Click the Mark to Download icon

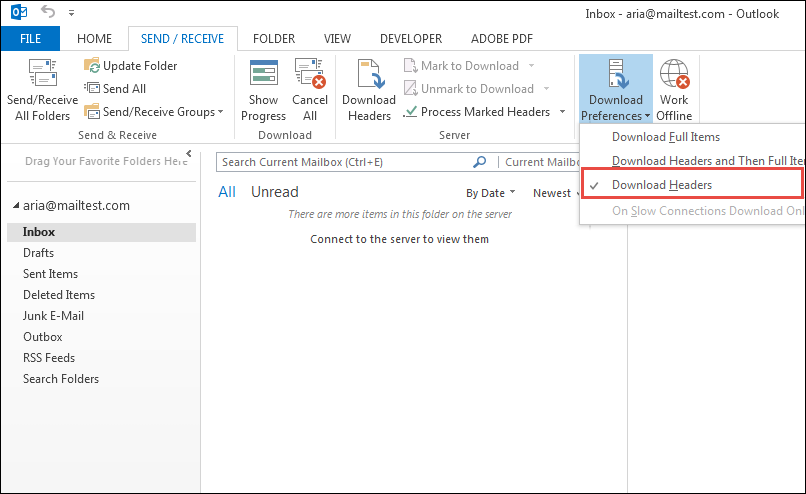pos(410,66)
